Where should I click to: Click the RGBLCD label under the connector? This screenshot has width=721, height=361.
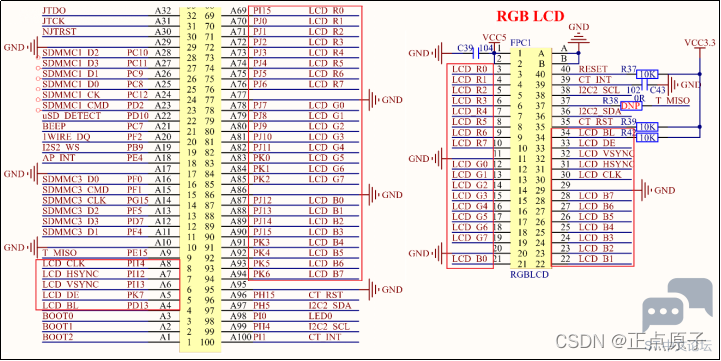coord(529,275)
